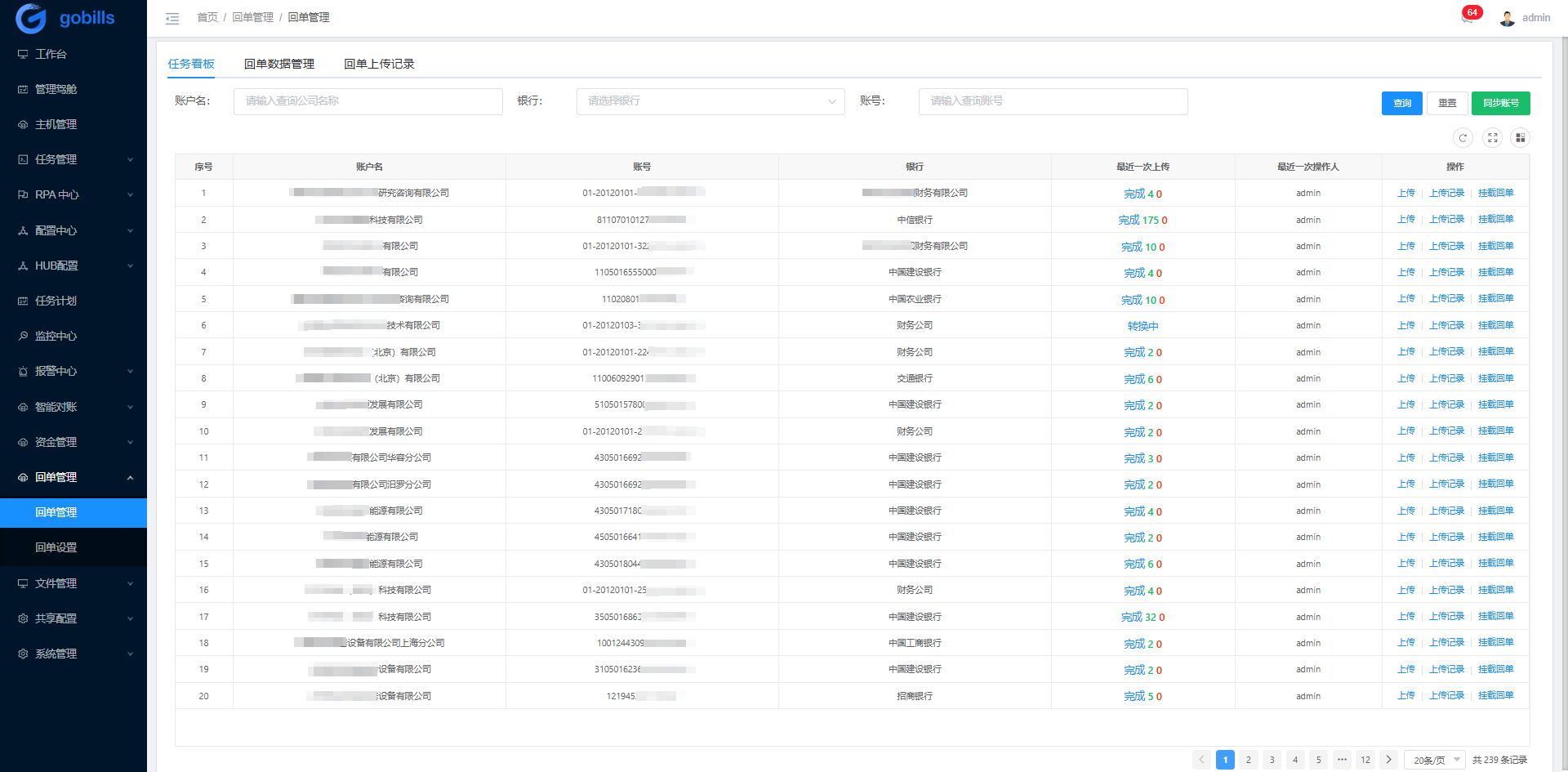Open the bank selection dropdown

[x=710, y=101]
